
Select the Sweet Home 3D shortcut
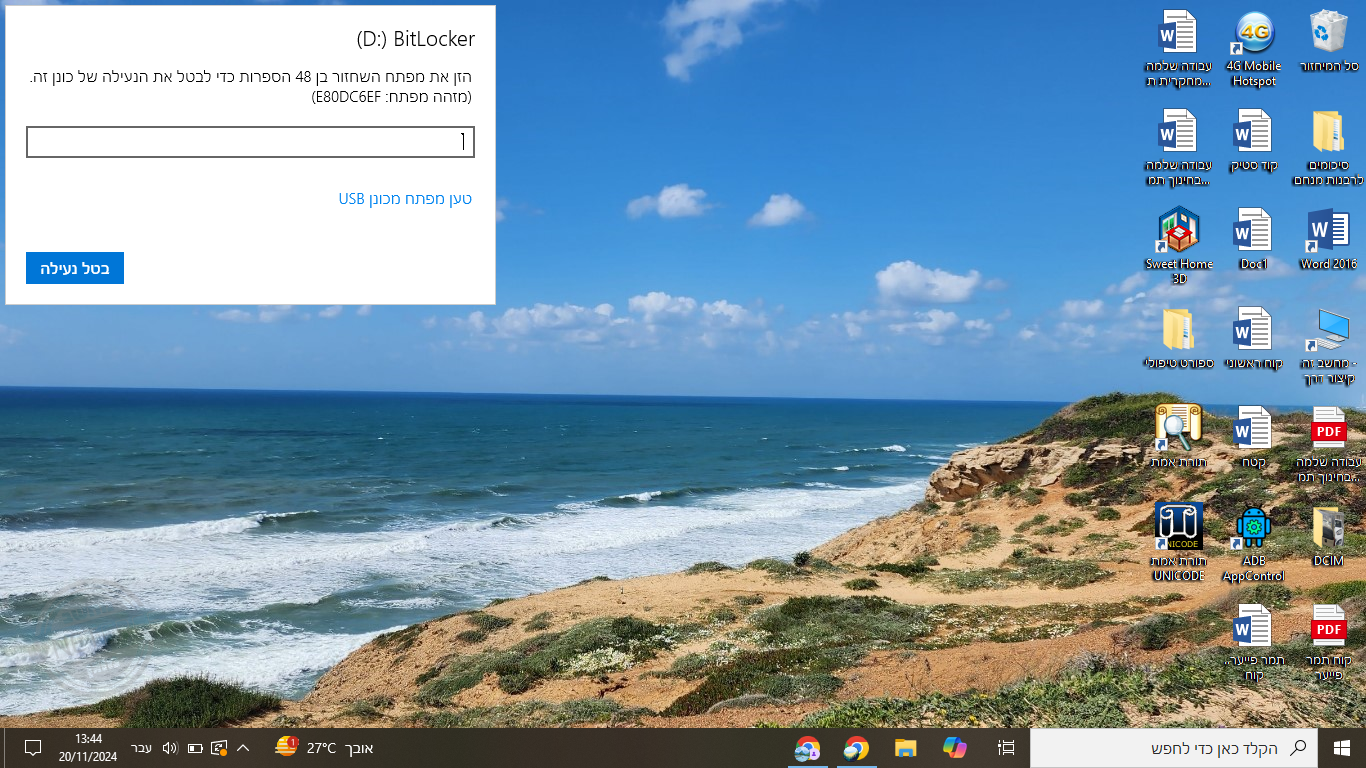pos(1179,246)
